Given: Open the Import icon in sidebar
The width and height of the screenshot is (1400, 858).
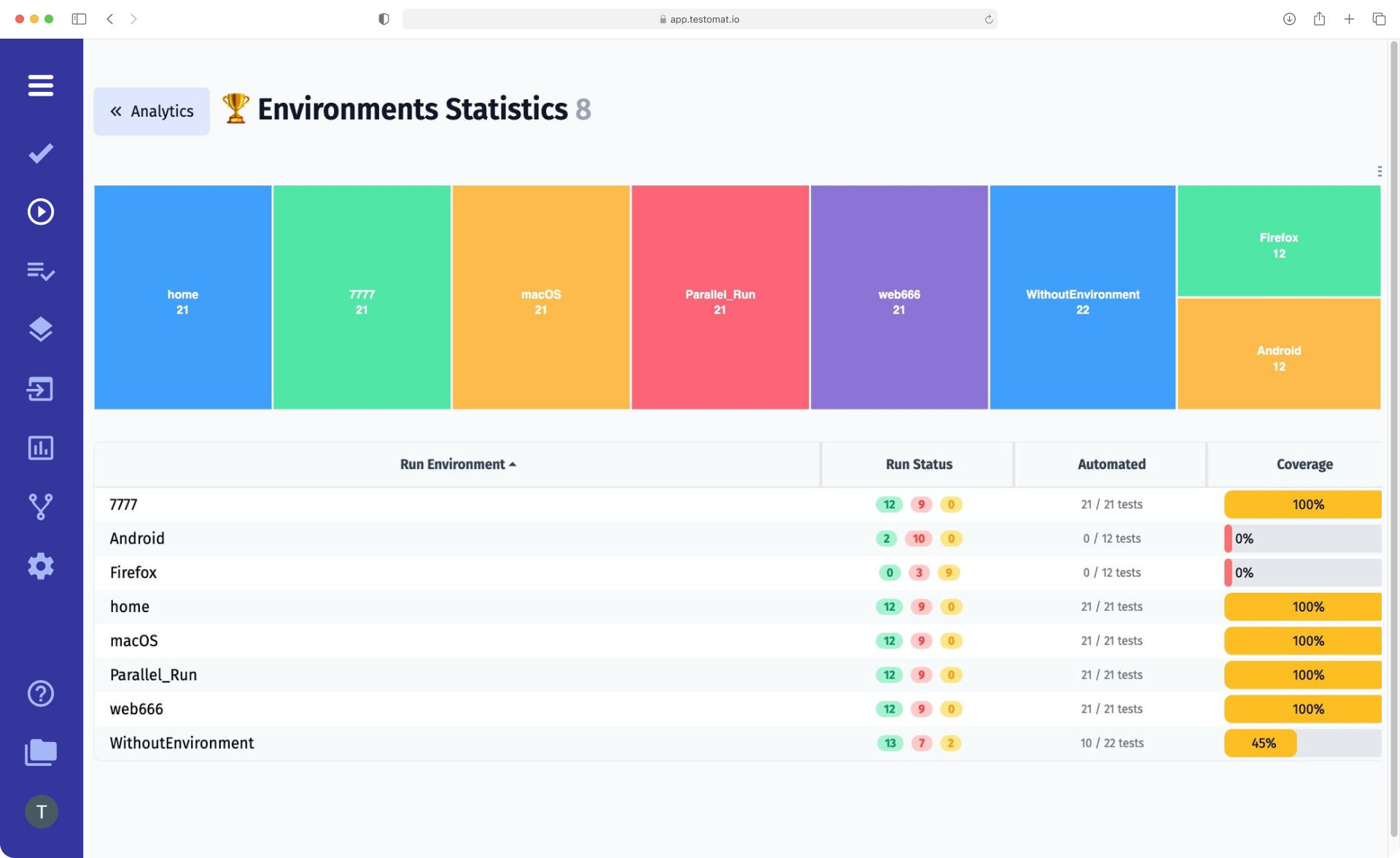Looking at the screenshot, I should [41, 389].
